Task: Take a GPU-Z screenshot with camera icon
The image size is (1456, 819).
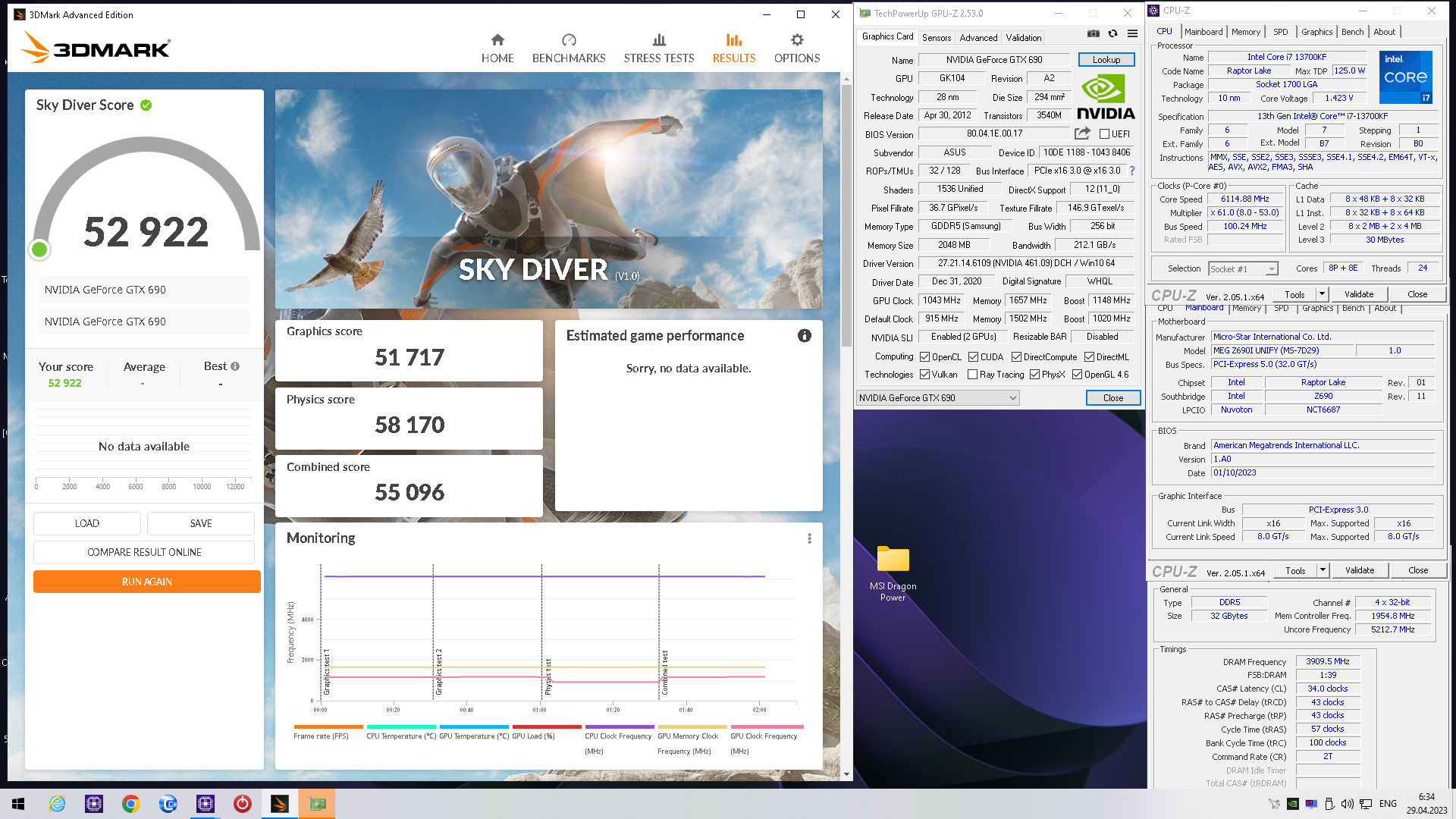Action: [x=1093, y=33]
